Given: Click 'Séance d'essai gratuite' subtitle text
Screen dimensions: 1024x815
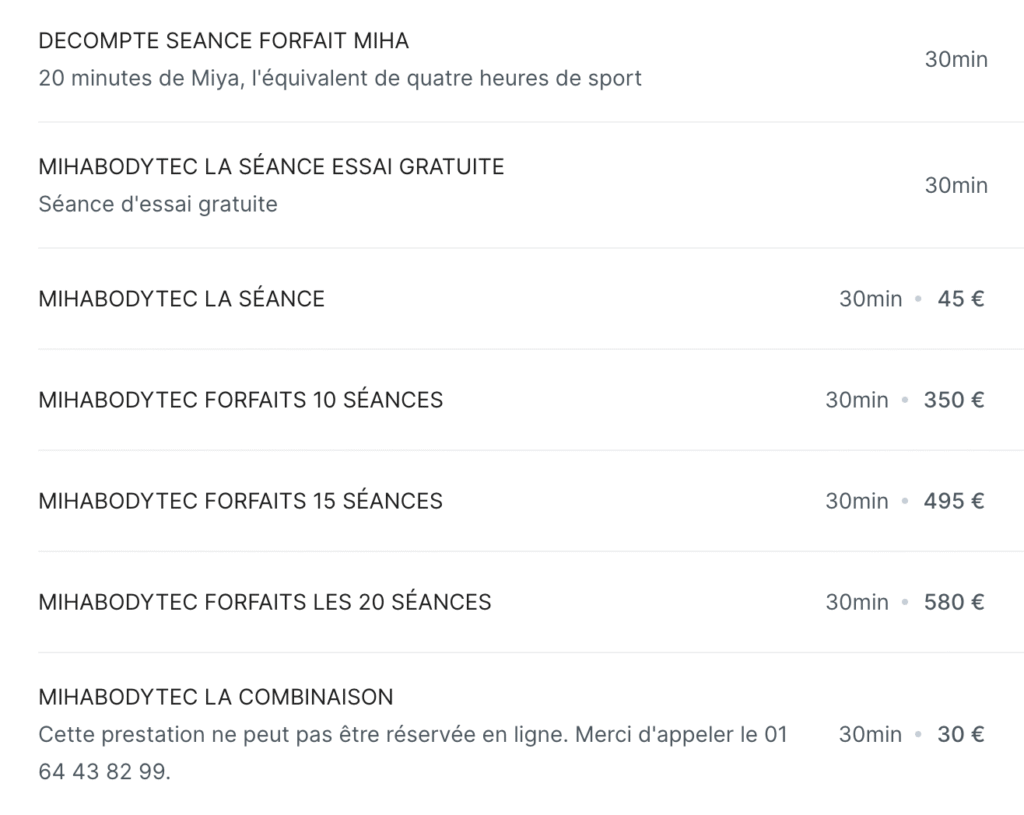Looking at the screenshot, I should [x=158, y=204].
